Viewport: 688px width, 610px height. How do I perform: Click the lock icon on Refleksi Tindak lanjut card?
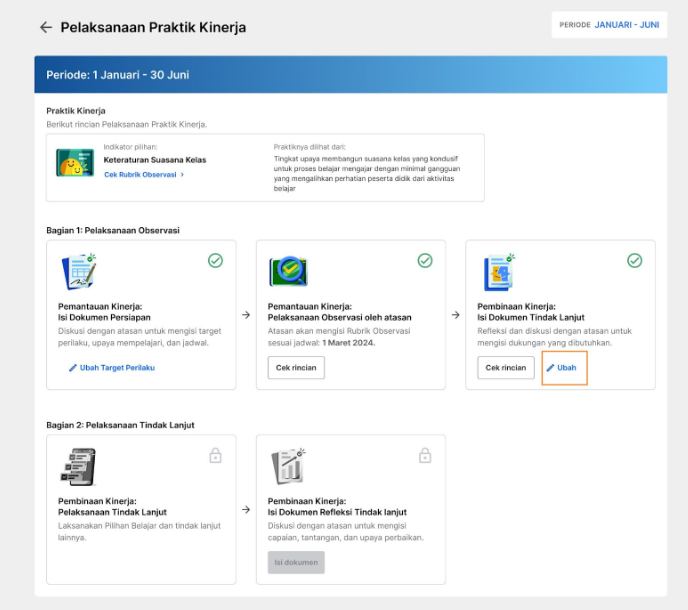coord(425,456)
